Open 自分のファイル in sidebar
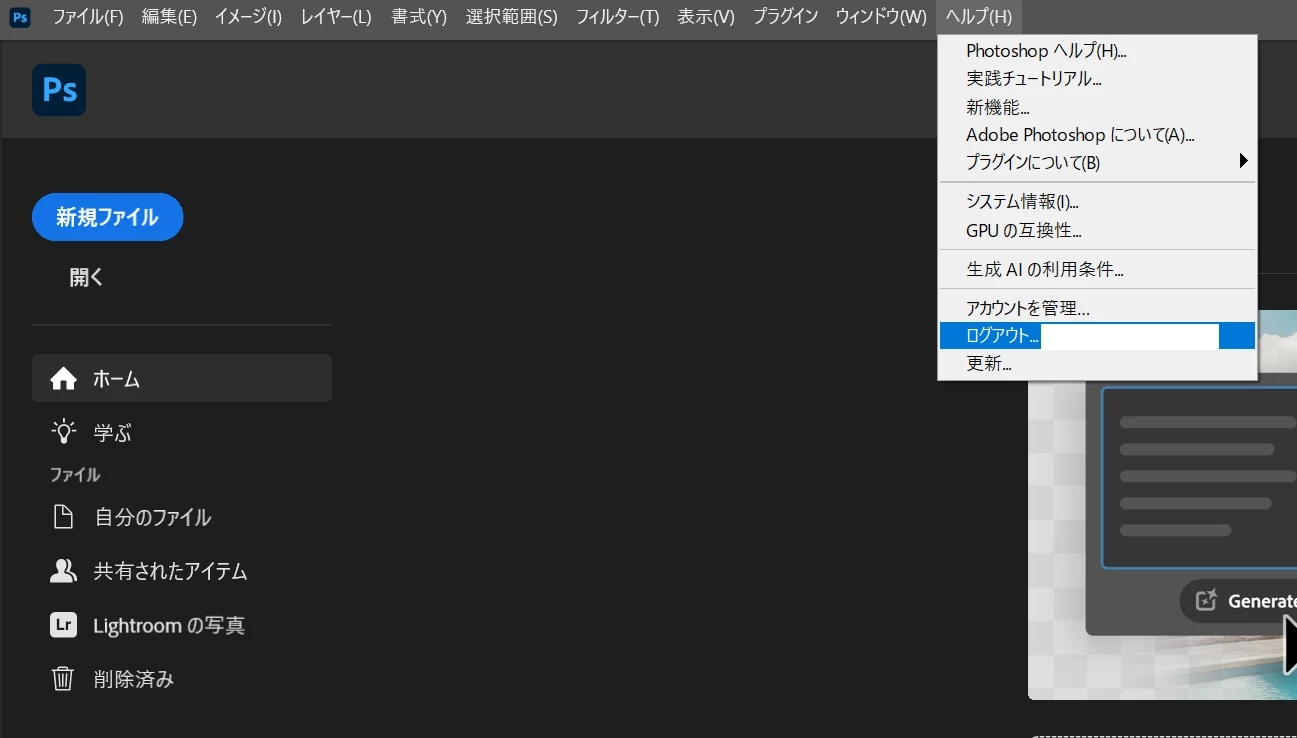The width and height of the screenshot is (1297, 738). (182, 517)
